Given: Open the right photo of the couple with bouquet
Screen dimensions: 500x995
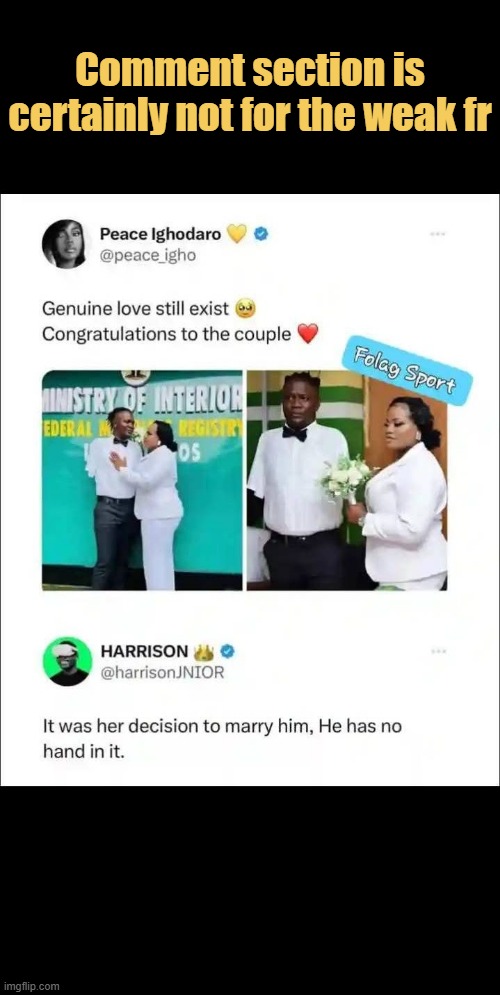Looking at the screenshot, I should pos(346,480).
